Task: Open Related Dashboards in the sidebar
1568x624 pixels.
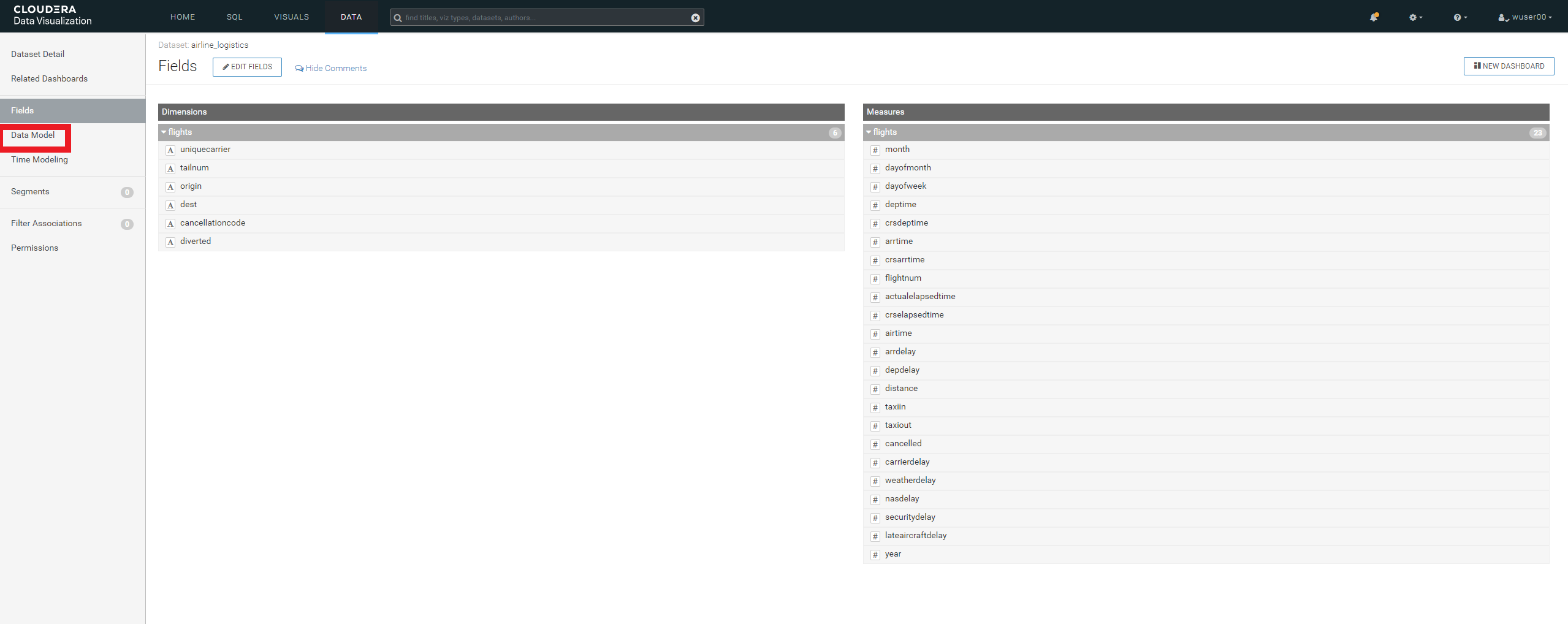Action: [x=49, y=78]
